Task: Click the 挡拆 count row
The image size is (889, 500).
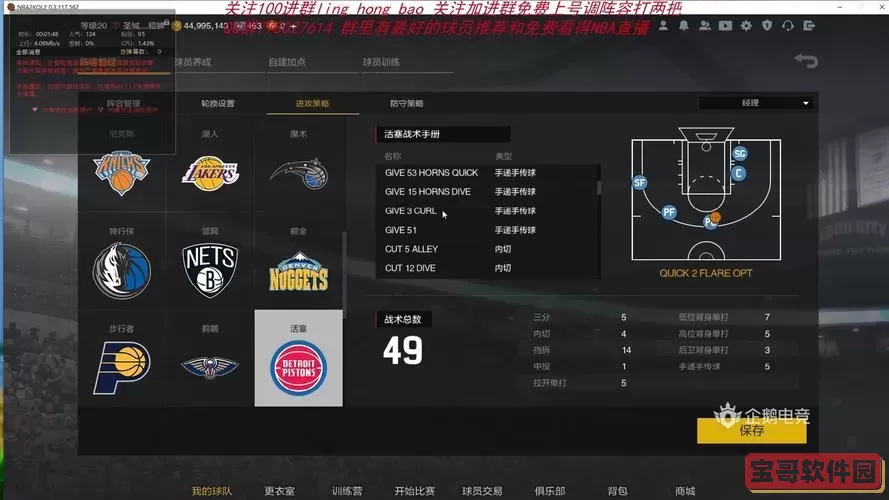Action: click(x=583, y=350)
